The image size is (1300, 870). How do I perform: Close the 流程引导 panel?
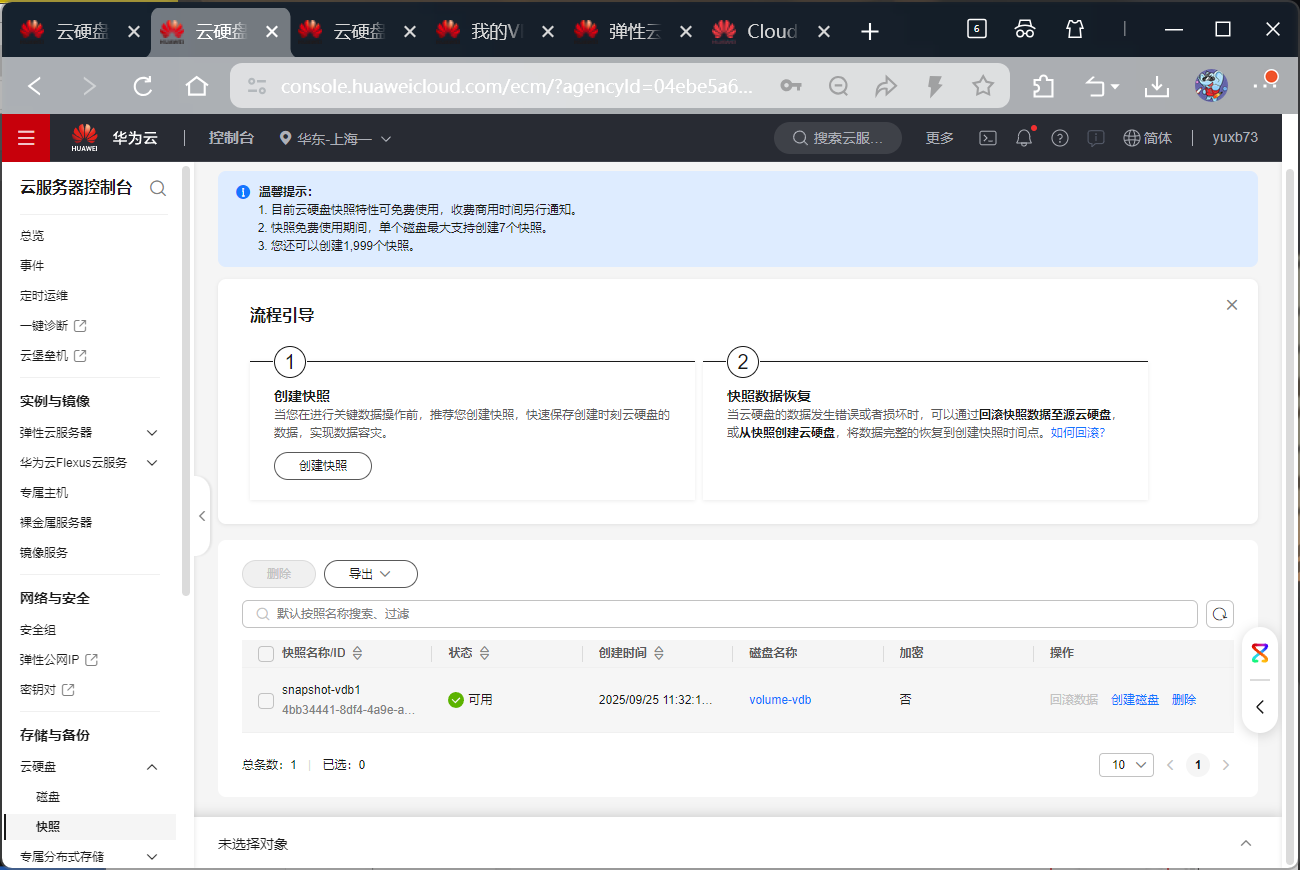click(1232, 305)
